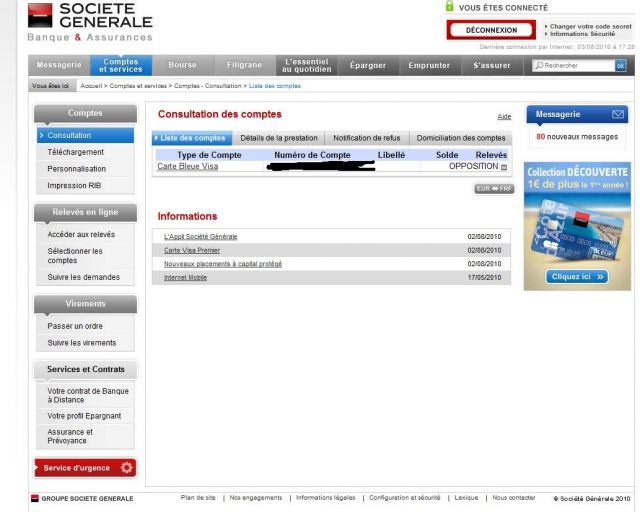Viewport: 640px width, 512px height.
Task: Open the S'assurer menu
Action: 492,65
